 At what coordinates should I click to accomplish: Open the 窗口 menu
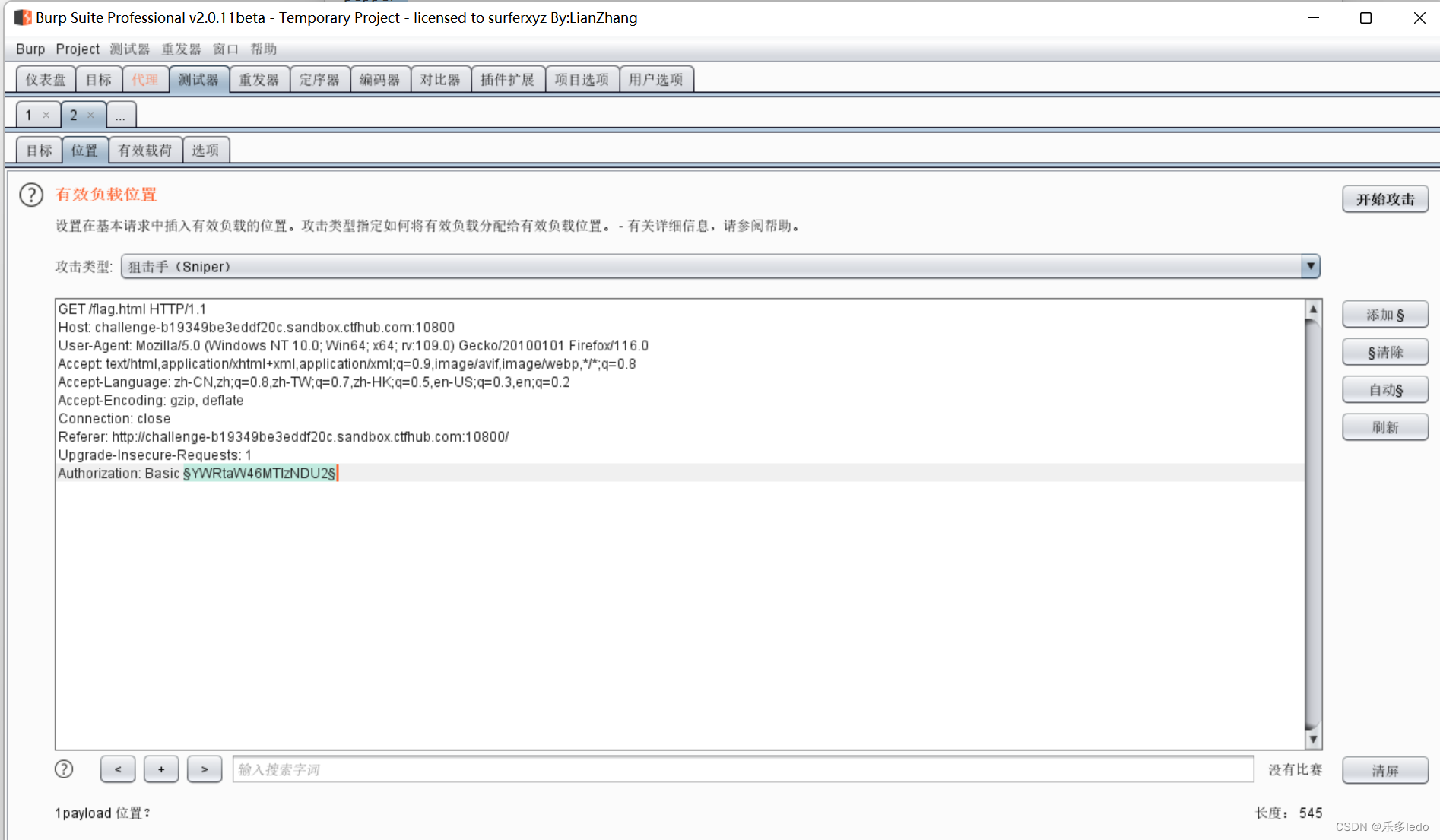tap(225, 49)
